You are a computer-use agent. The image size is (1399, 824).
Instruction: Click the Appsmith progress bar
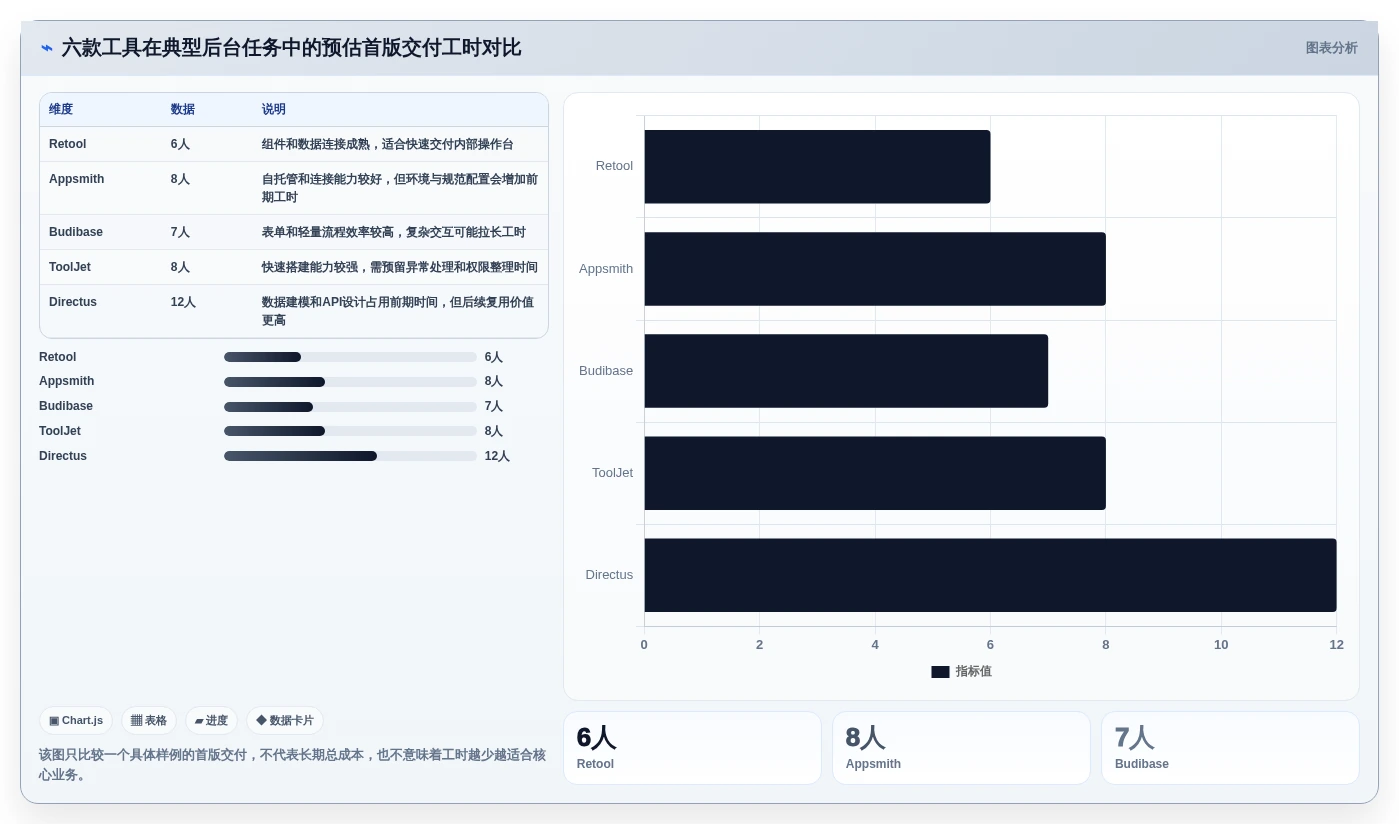click(350, 382)
